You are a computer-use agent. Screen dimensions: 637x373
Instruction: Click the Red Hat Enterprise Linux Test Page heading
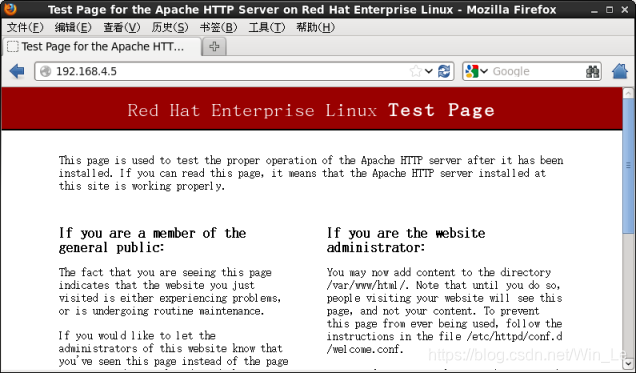[x=311, y=110]
